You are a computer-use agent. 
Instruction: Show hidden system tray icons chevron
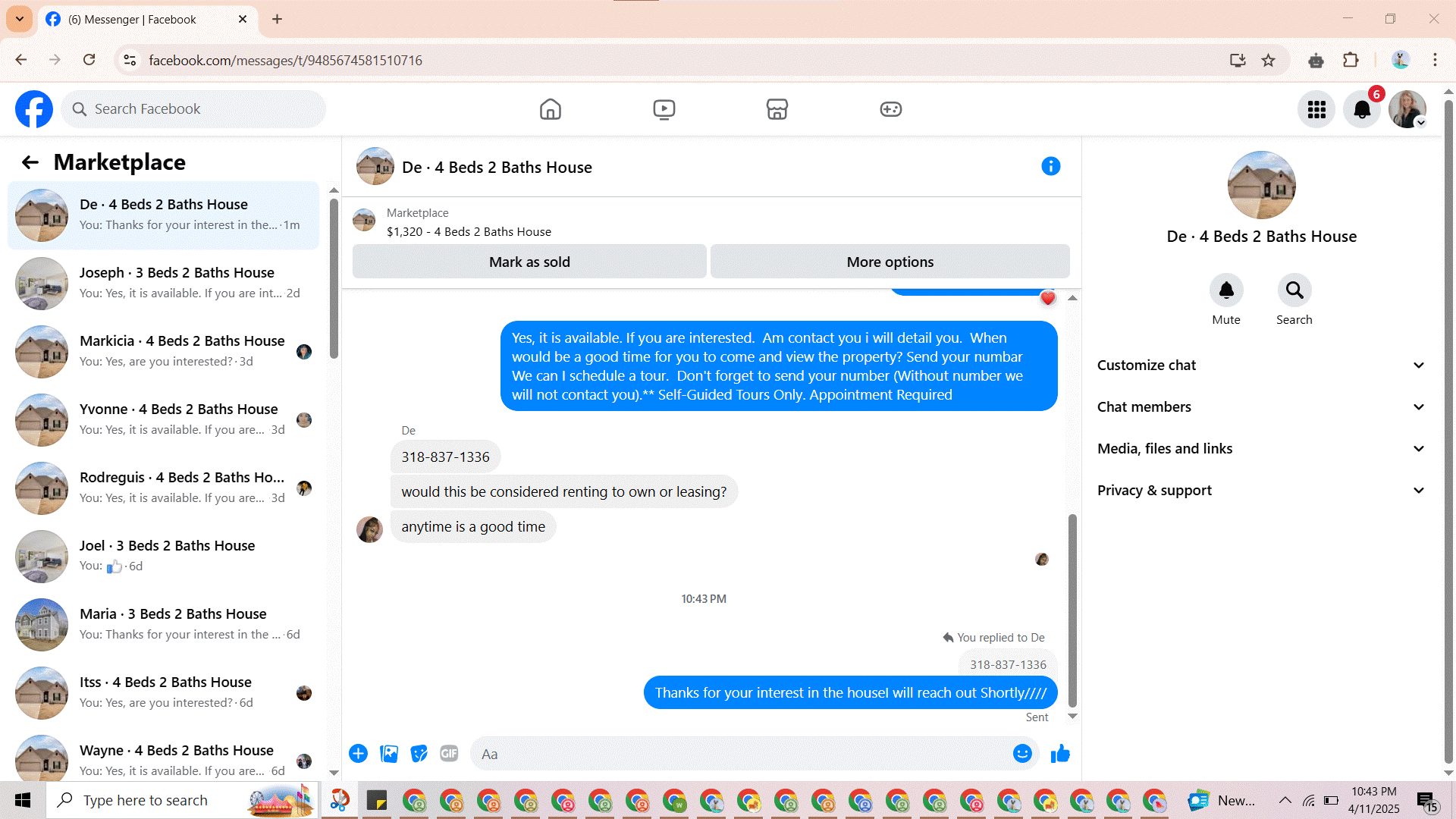point(1285,800)
